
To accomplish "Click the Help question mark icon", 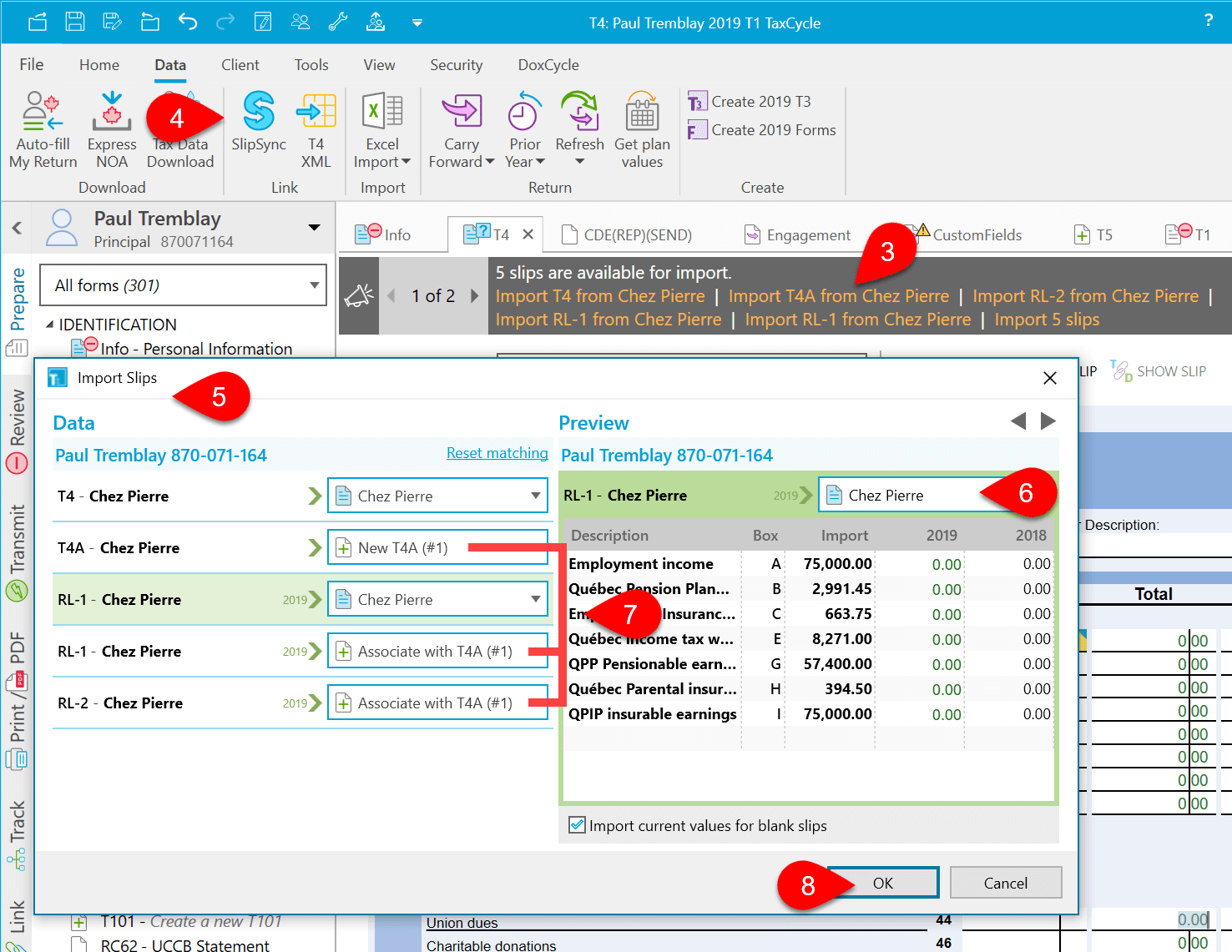I will [x=1208, y=21].
